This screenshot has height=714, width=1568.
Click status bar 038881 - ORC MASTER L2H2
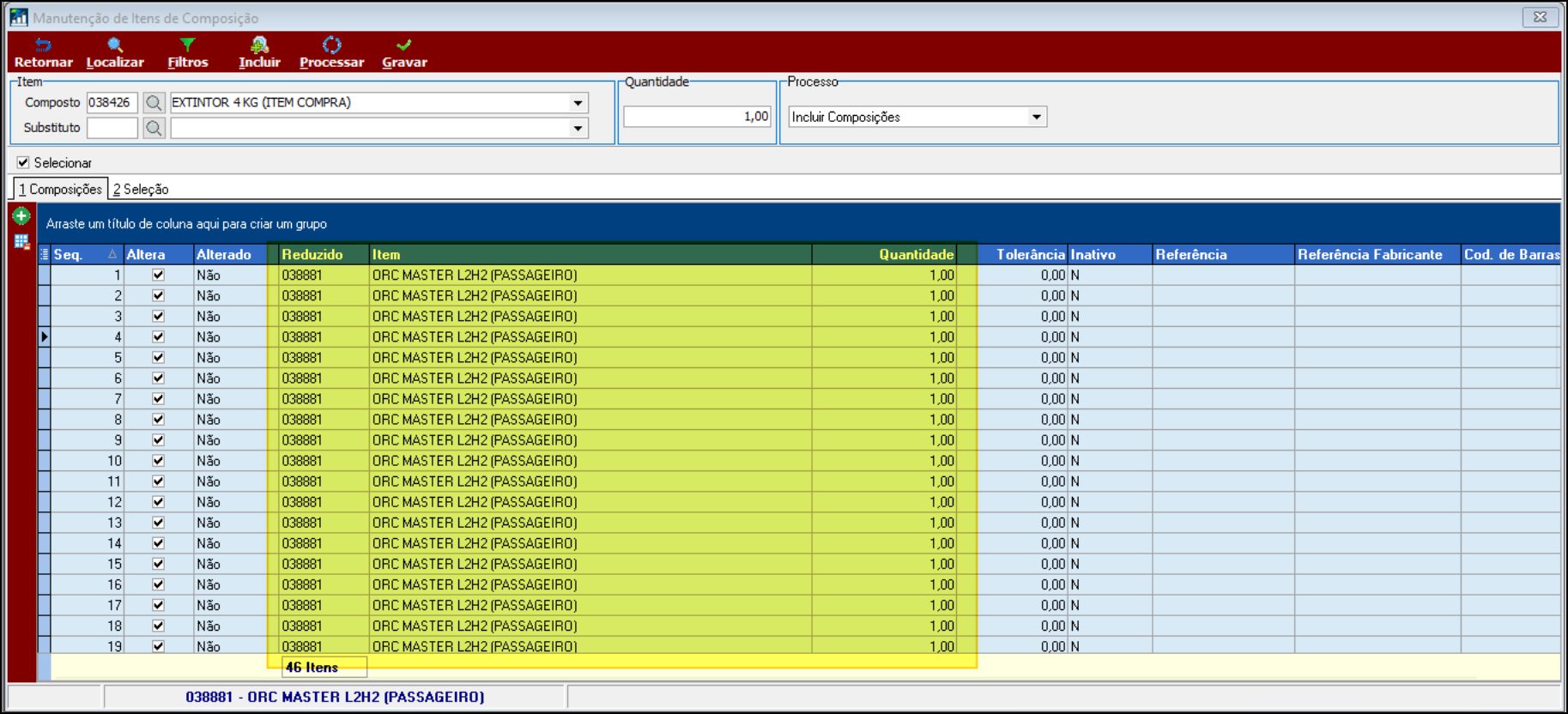(335, 697)
